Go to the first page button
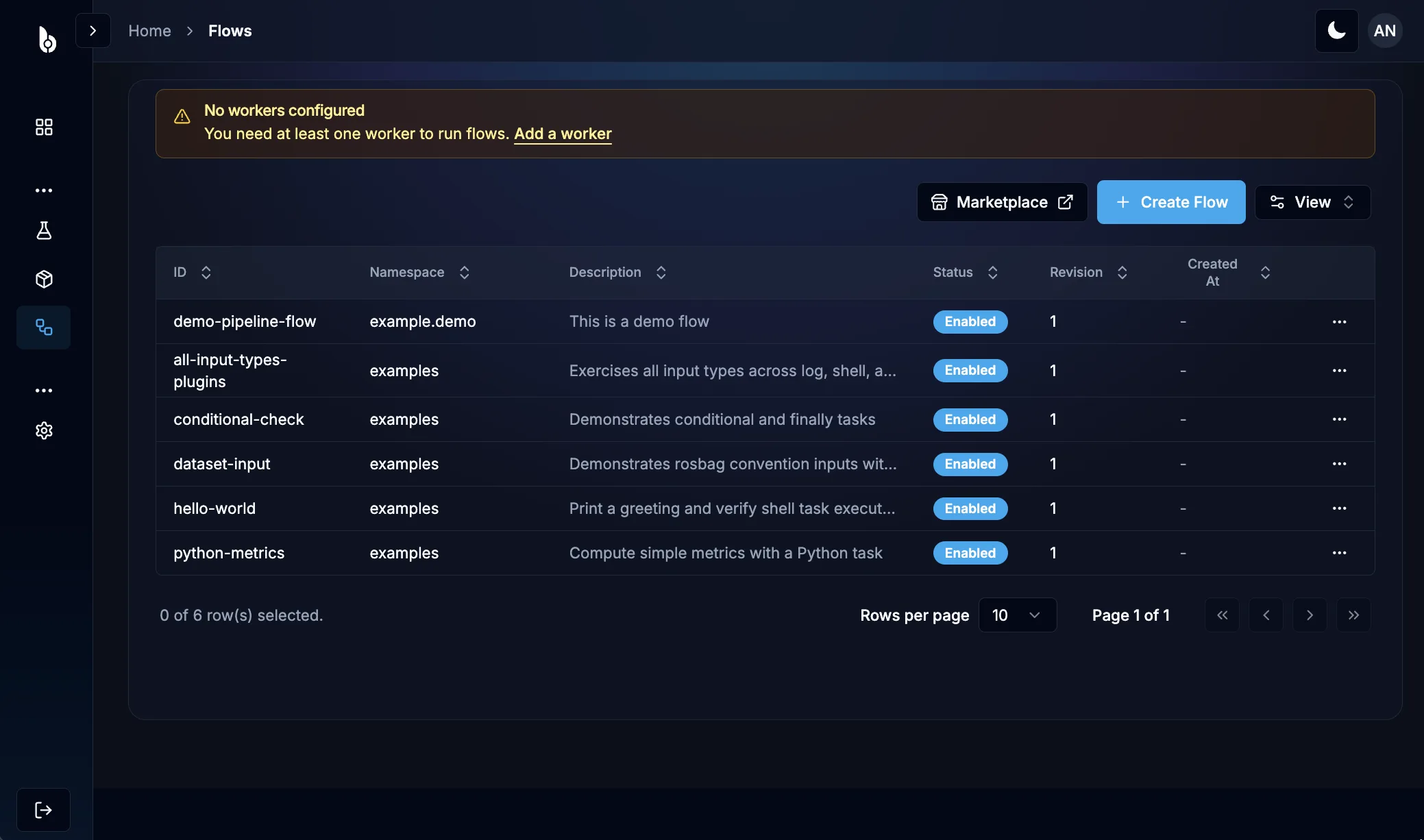 pos(1223,615)
